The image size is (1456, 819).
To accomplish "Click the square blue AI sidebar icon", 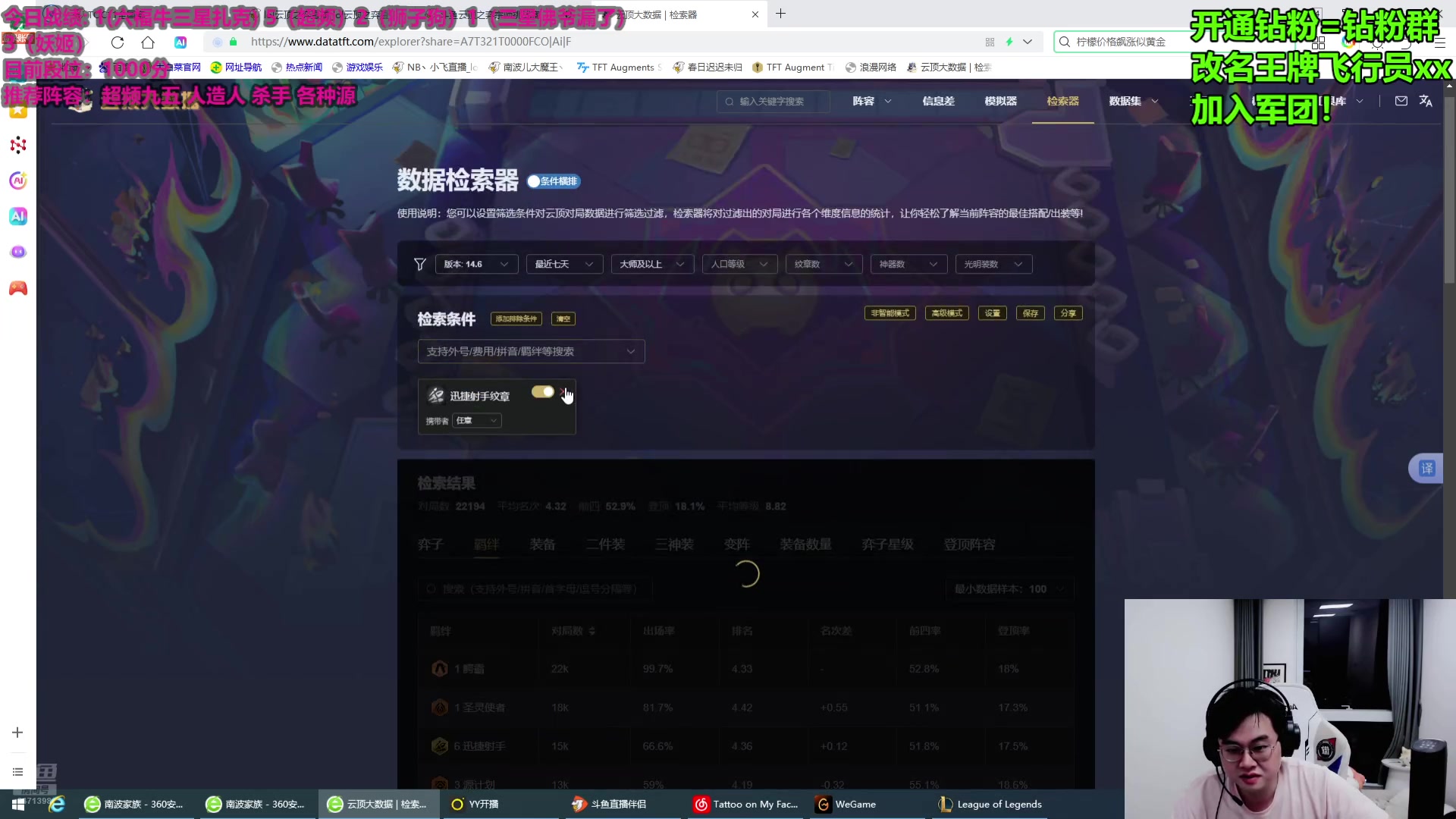I will (x=18, y=216).
